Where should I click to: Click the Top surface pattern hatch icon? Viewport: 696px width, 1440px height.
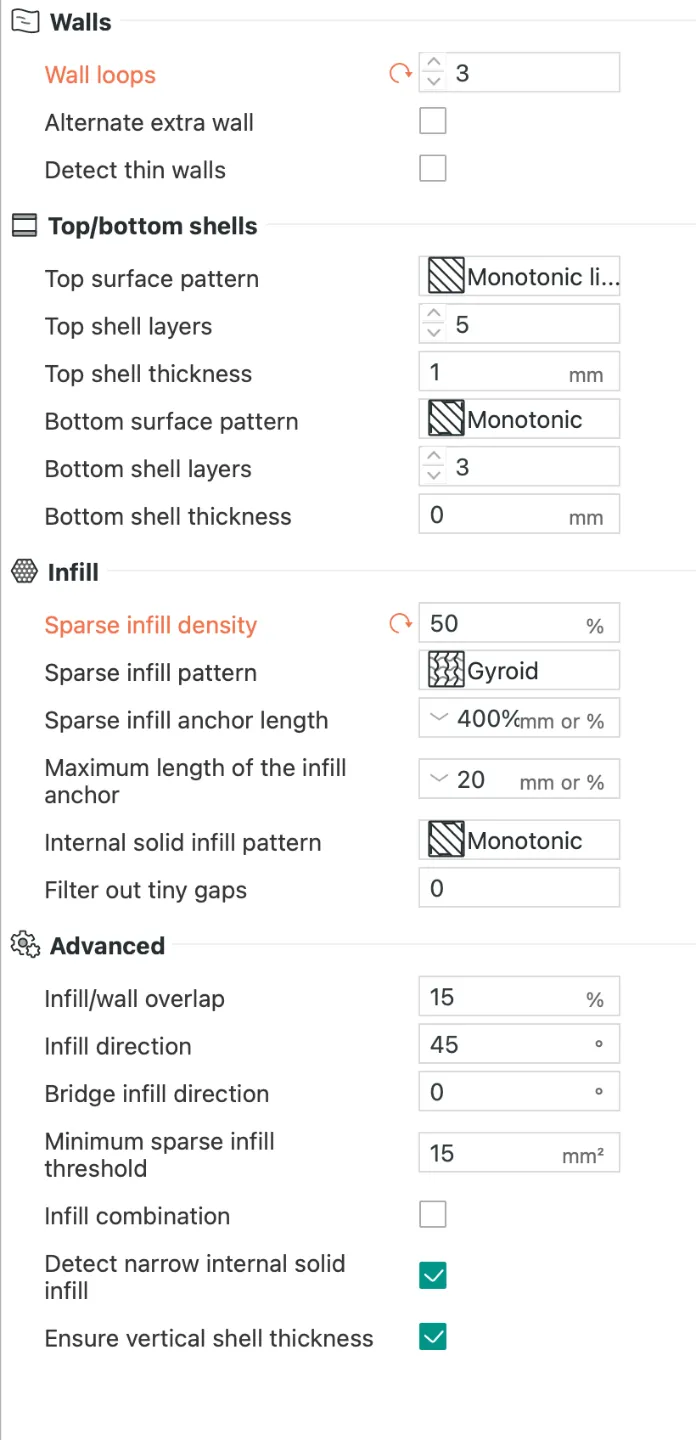coord(446,277)
